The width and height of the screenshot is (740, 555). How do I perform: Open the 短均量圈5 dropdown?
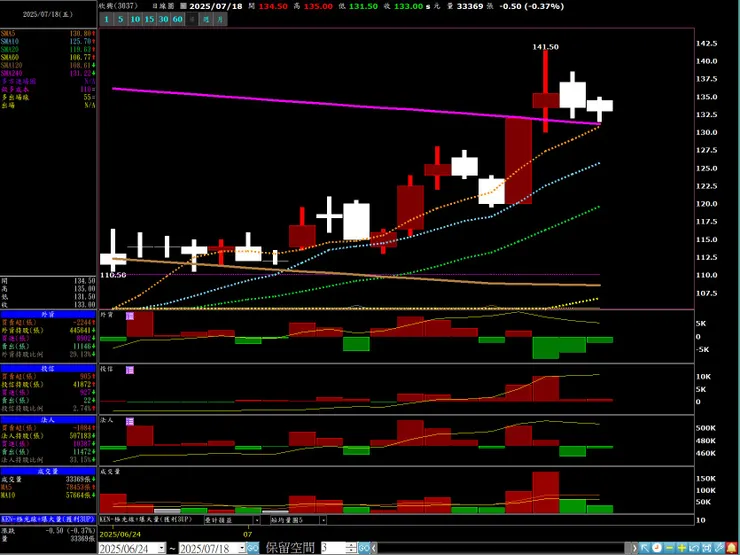tap(298, 520)
